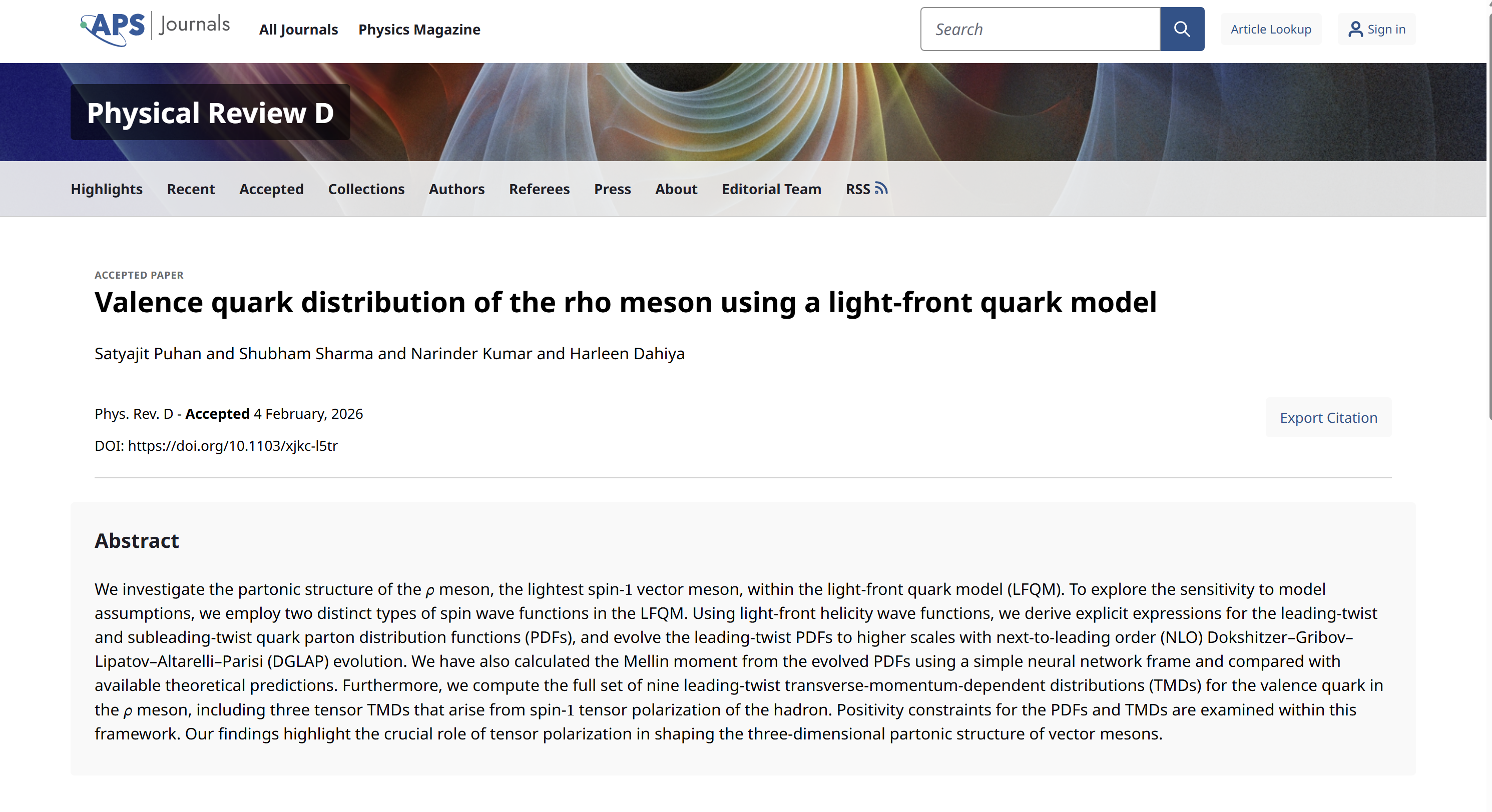Open the About page

click(x=676, y=189)
